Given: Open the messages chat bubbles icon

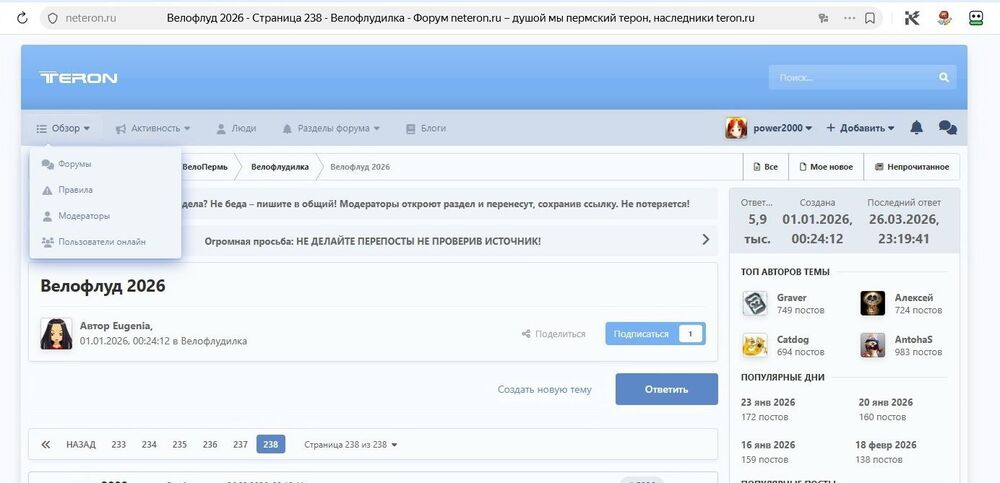Looking at the screenshot, I should point(948,128).
